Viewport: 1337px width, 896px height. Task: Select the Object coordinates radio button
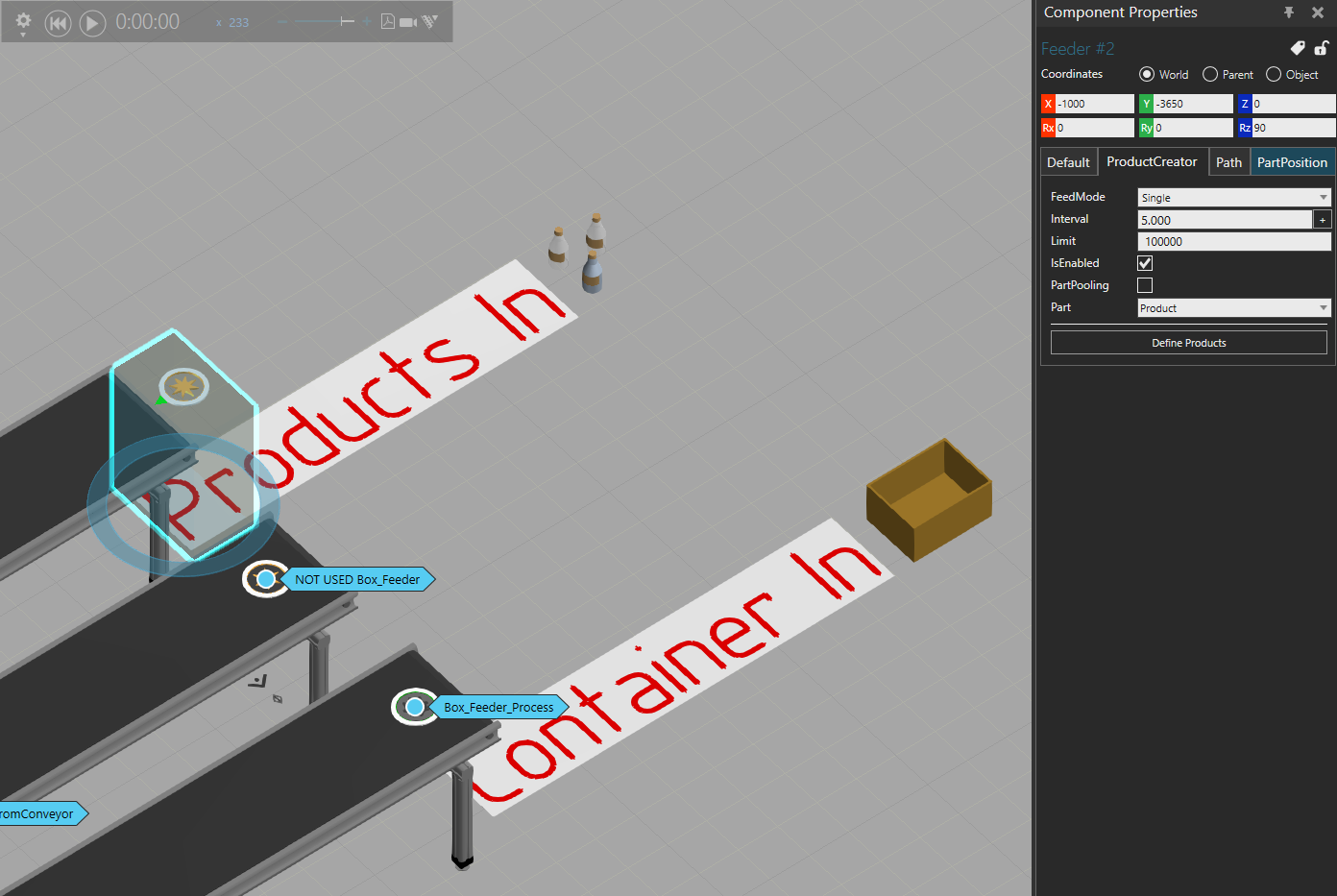coord(1274,75)
